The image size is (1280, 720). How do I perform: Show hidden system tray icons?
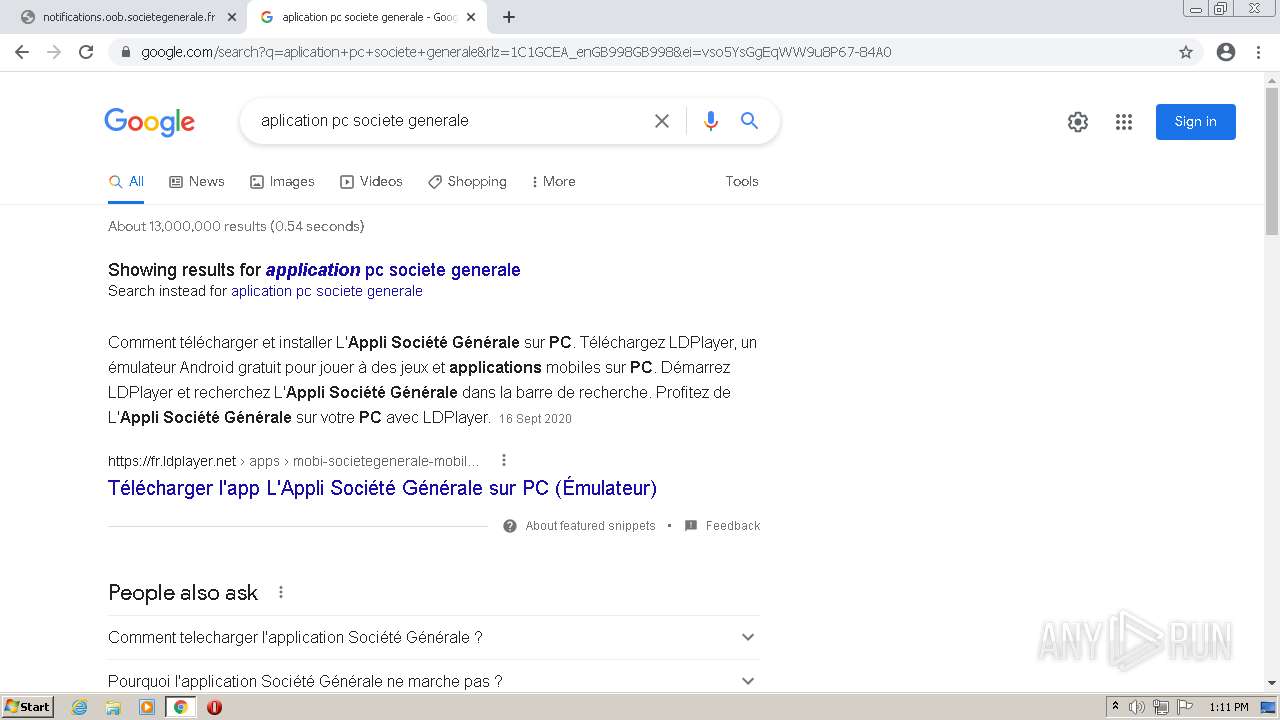1115,707
